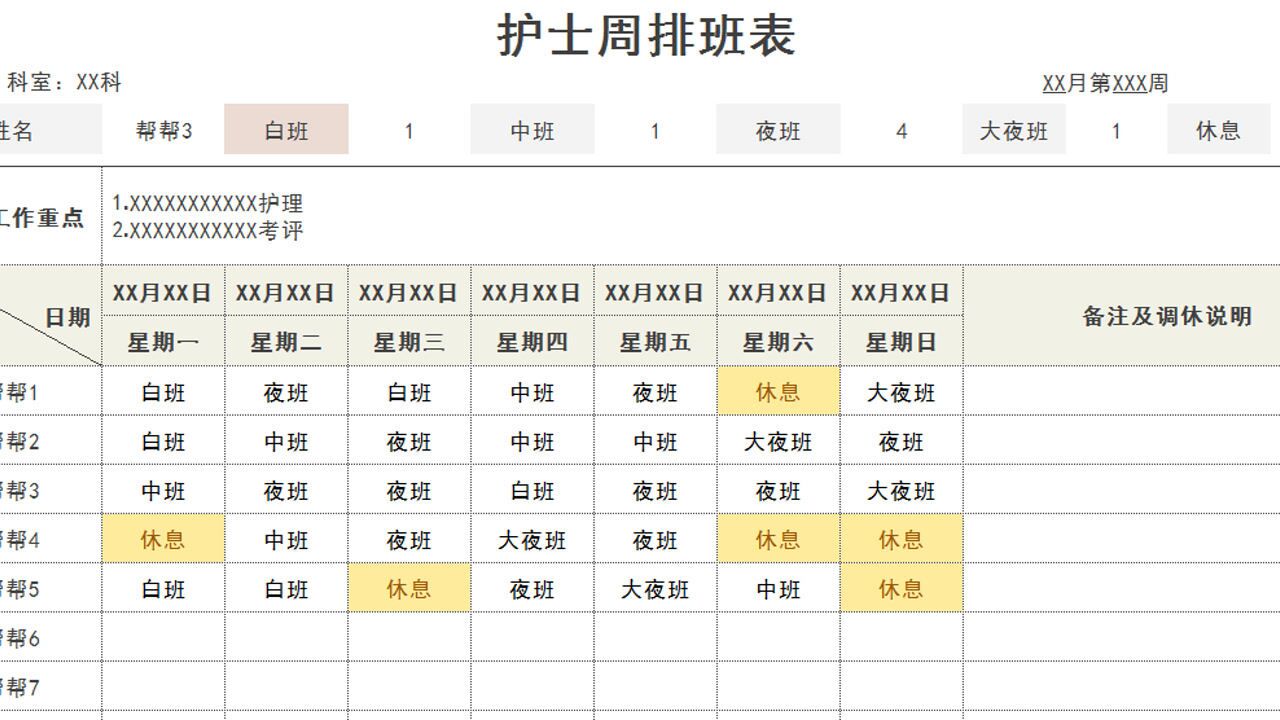Viewport: 1280px width, 720px height.
Task: Click 帮帮5's highlighted Sunday 休息 cell
Action: [901, 588]
